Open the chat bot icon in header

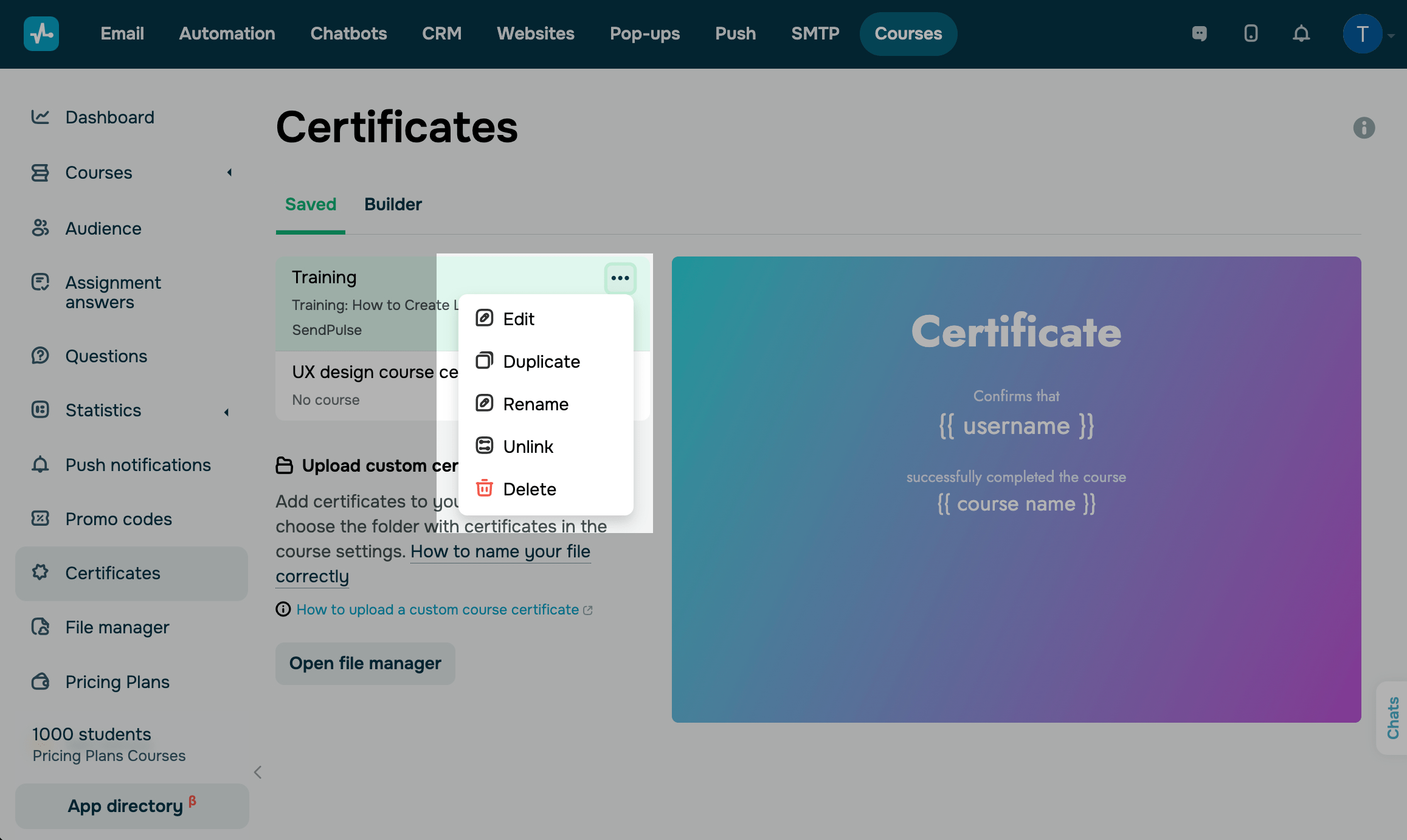(1199, 33)
